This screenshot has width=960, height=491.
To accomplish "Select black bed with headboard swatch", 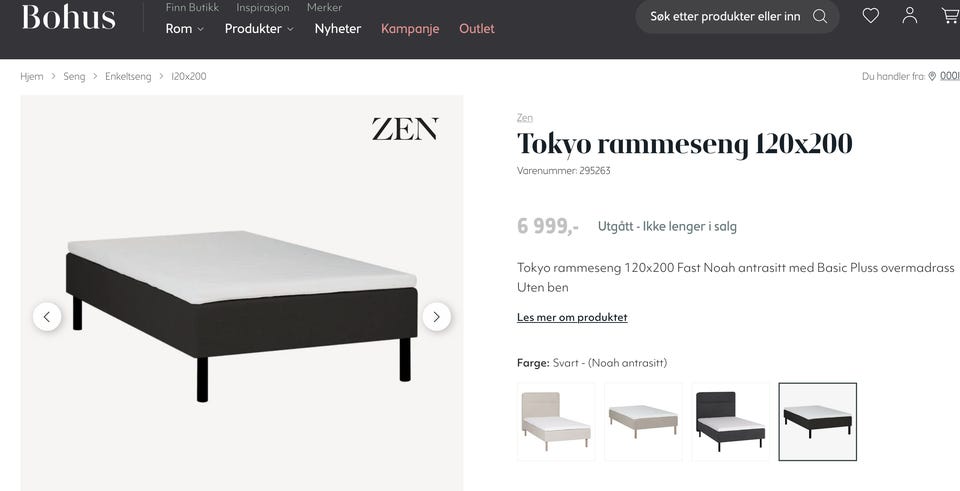I will click(x=730, y=422).
